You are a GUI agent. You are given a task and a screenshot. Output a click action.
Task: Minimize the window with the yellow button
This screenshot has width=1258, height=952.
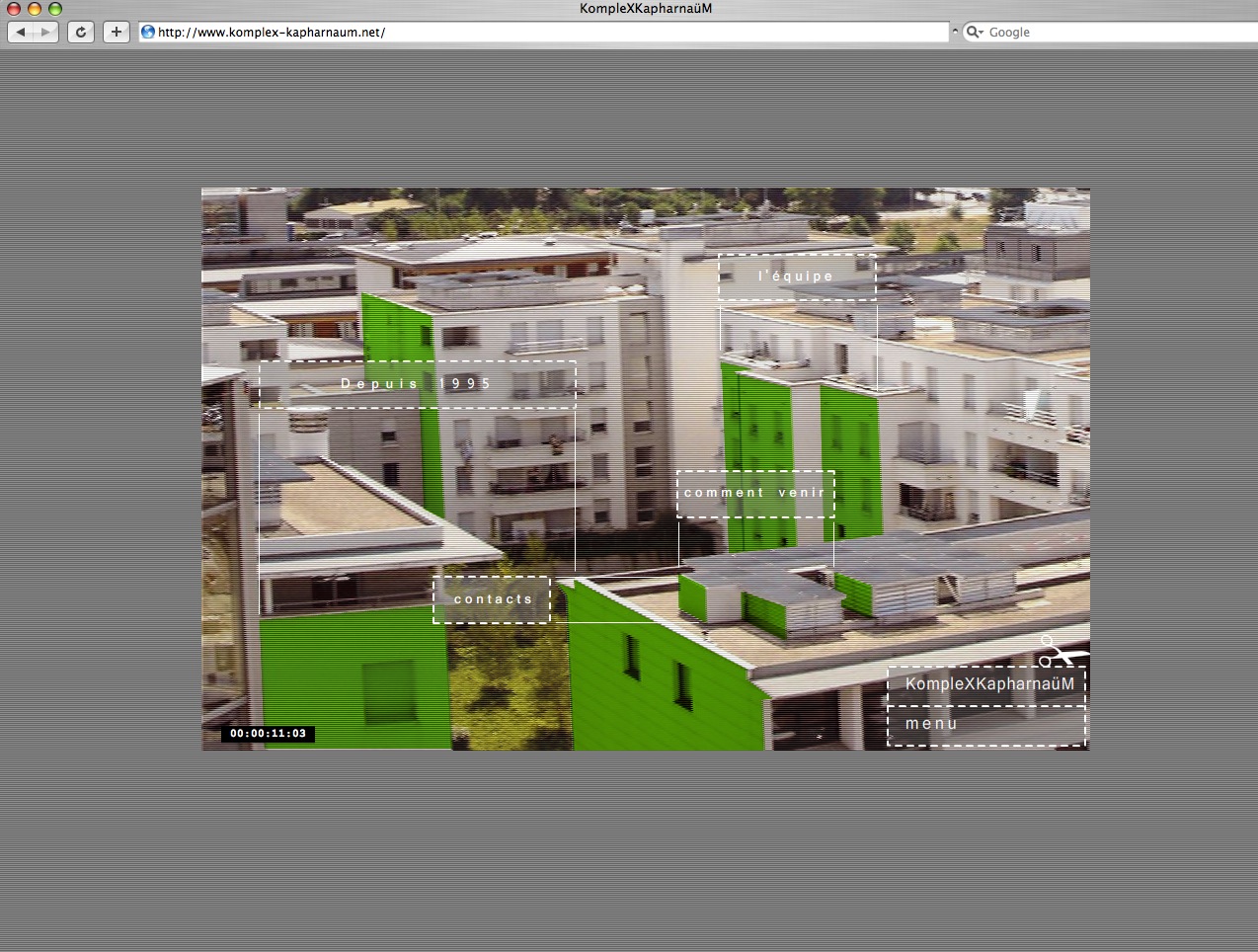pos(35,8)
